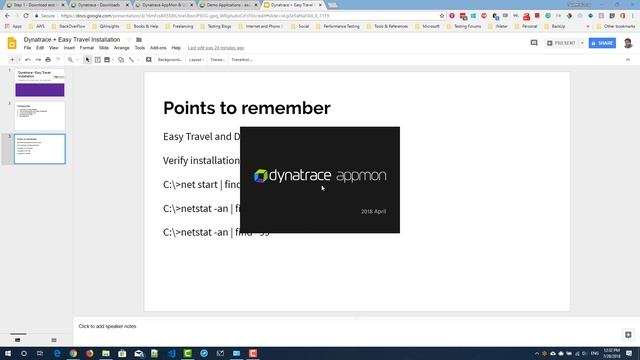Add a new slide with plus button
The height and width of the screenshot is (360, 640).
tap(12, 60)
